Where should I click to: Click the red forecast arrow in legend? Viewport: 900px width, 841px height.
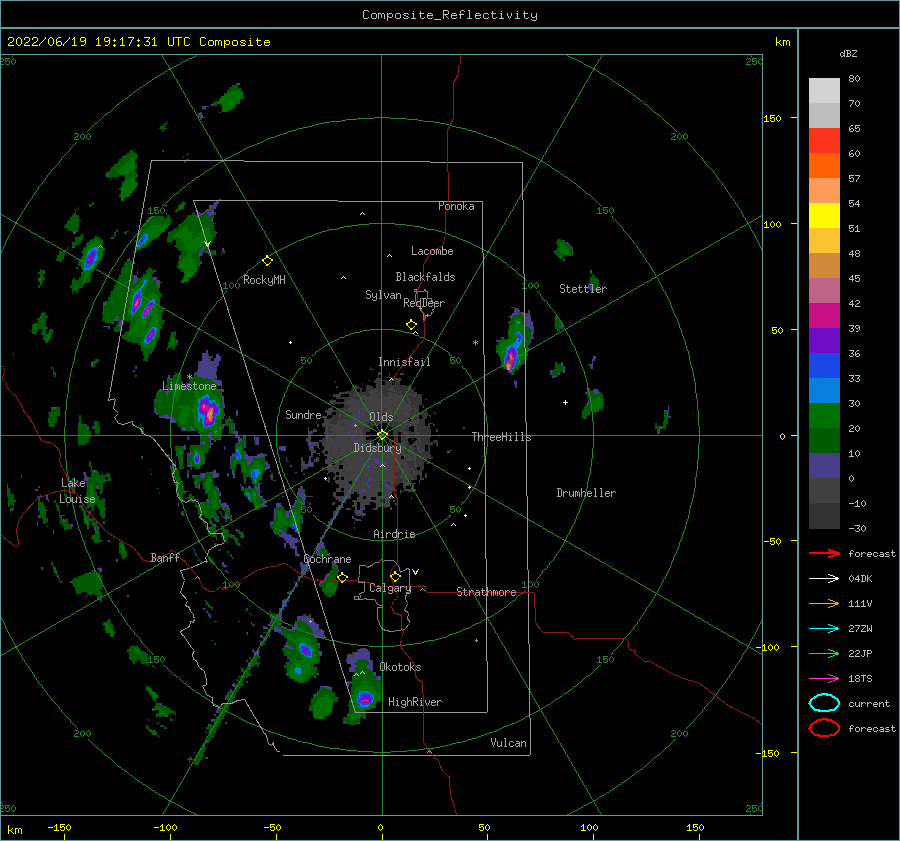pos(824,553)
